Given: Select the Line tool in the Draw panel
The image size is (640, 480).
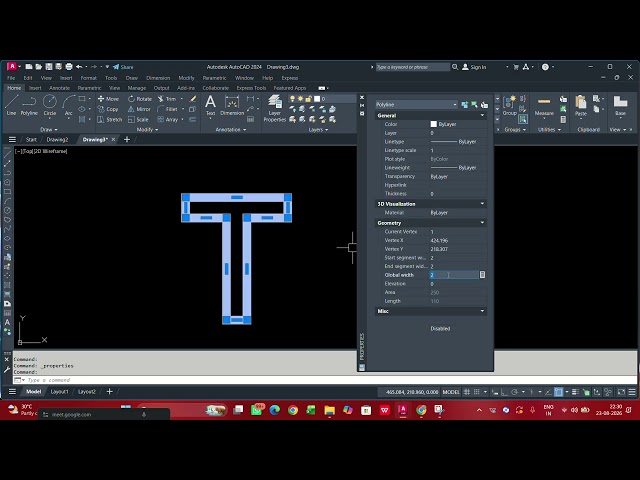Looking at the screenshot, I should [11, 104].
